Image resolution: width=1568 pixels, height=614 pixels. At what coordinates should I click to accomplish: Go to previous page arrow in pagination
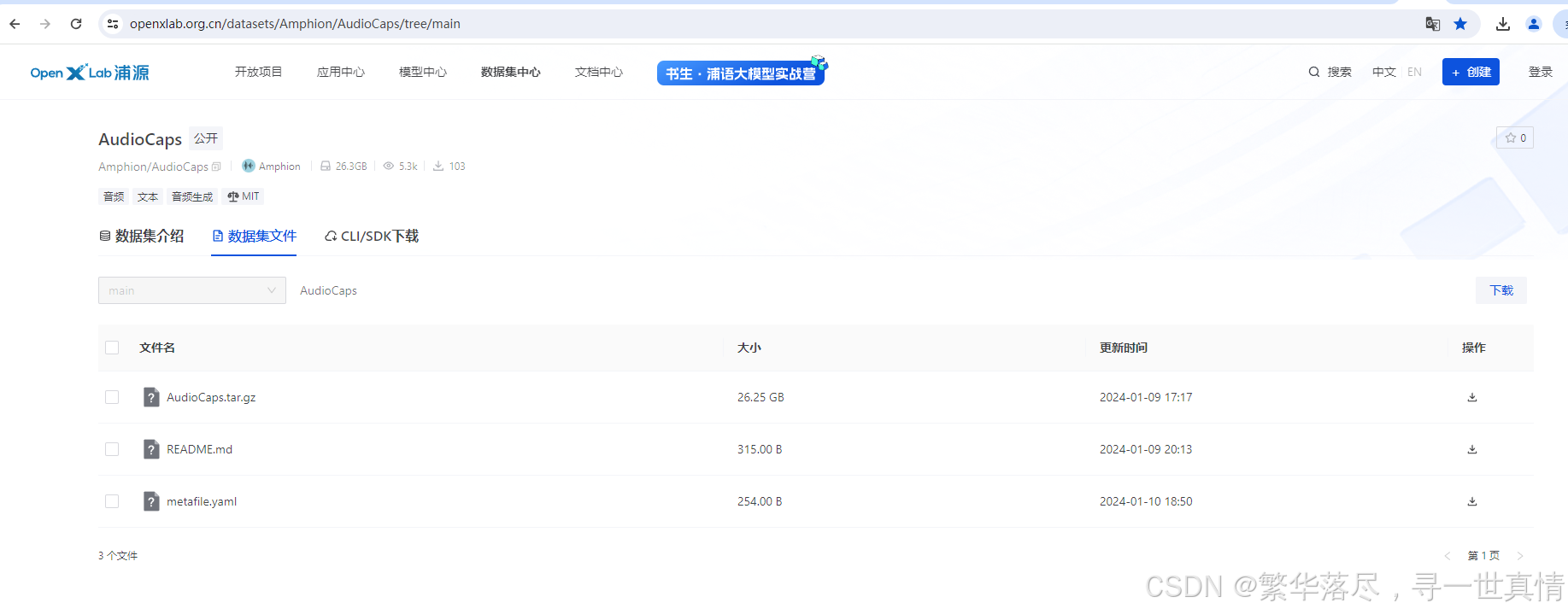pyautogui.click(x=1448, y=556)
